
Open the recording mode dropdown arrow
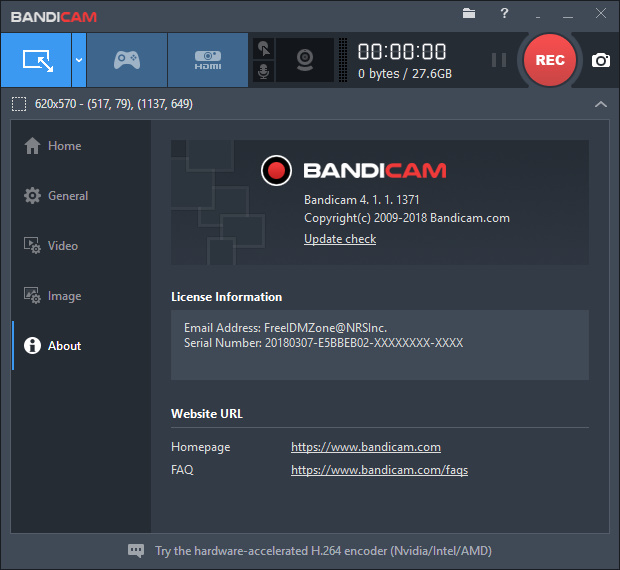[x=79, y=60]
